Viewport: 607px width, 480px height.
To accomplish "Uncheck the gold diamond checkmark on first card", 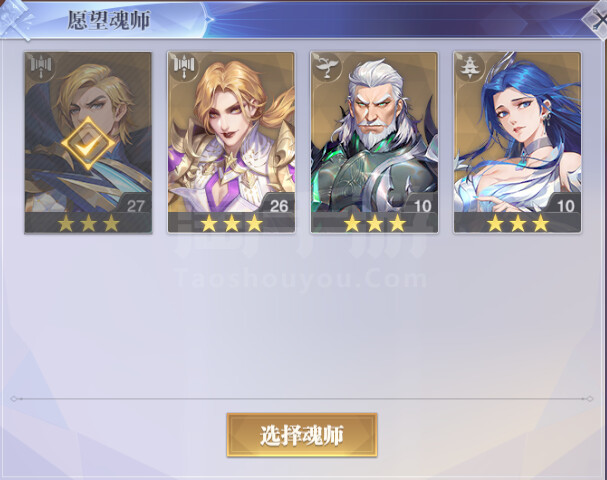I will pos(88,144).
